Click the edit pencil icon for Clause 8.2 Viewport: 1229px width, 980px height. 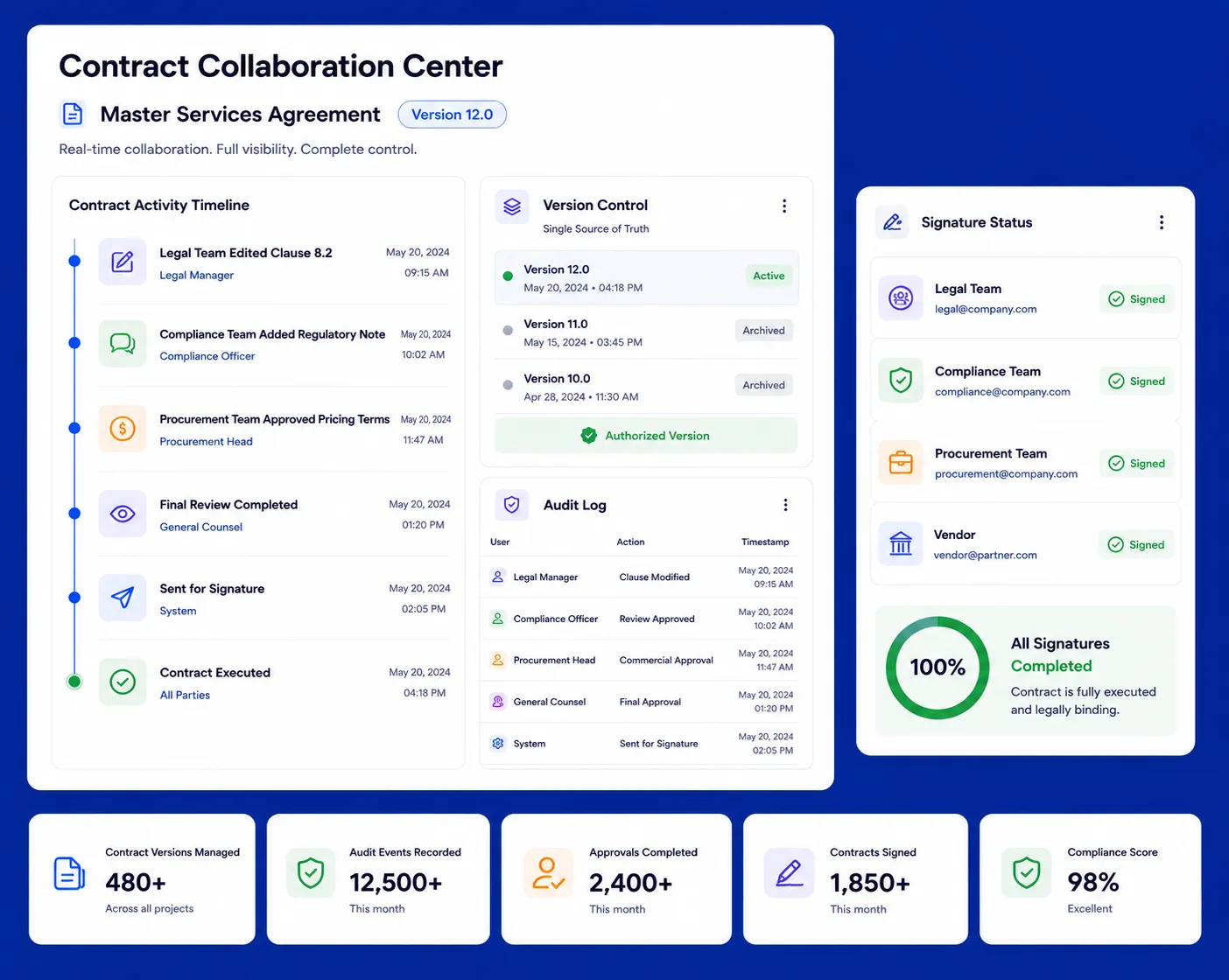point(123,262)
